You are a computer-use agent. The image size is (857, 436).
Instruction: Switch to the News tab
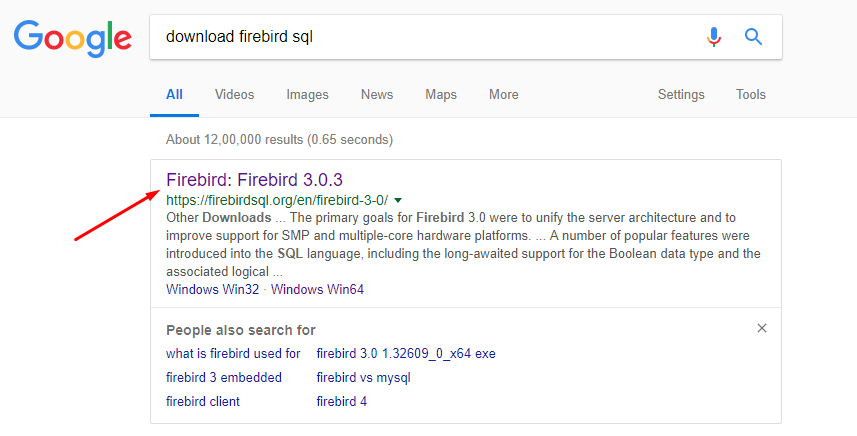pos(377,95)
